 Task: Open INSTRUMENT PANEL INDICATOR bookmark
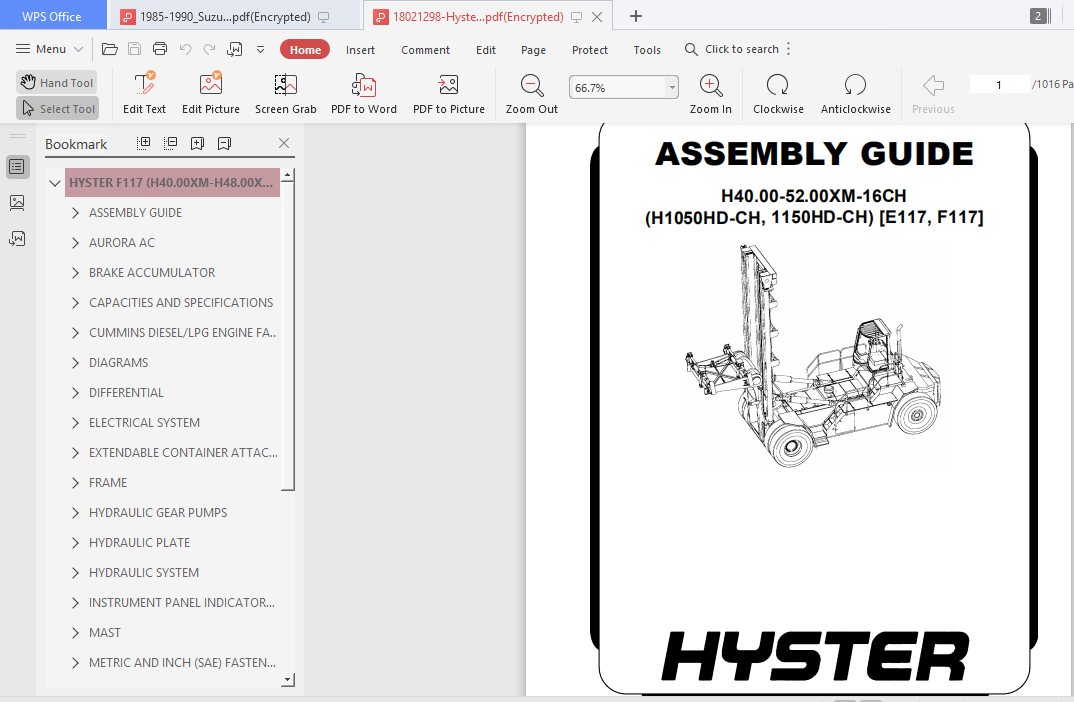pyautogui.click(x=182, y=603)
